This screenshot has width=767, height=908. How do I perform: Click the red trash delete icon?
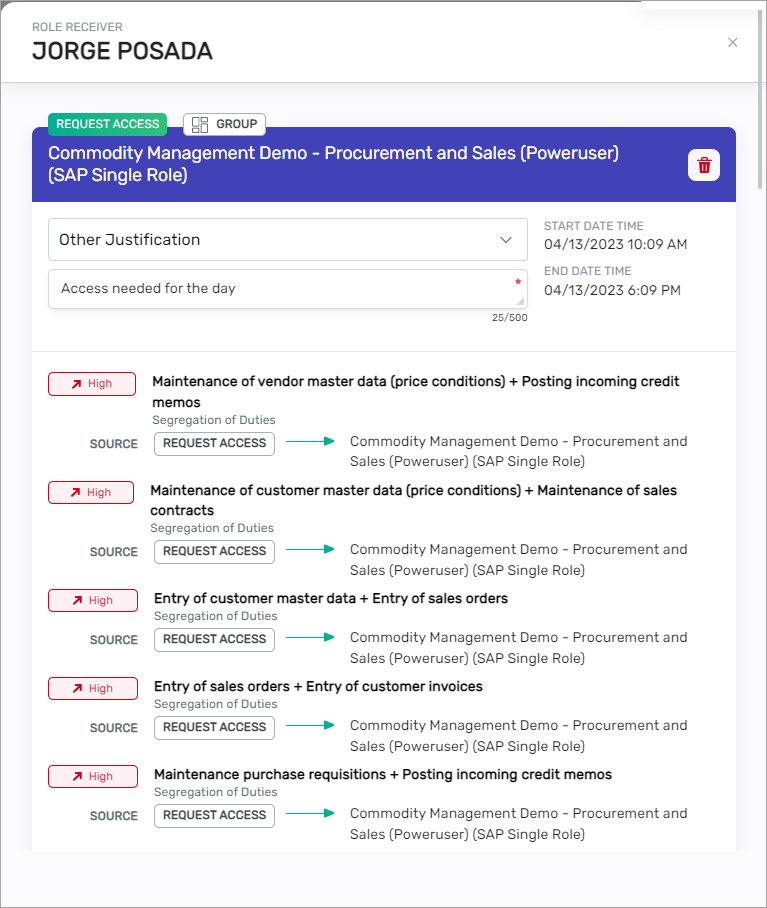pos(704,165)
